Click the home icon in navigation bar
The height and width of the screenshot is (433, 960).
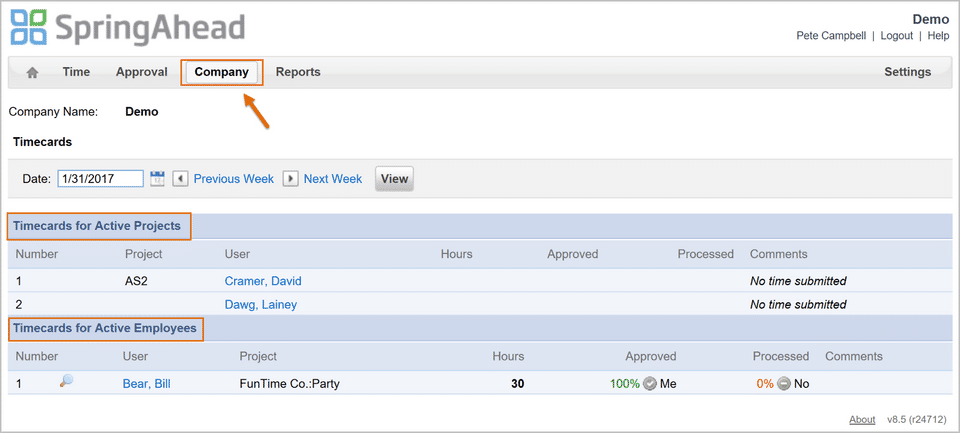point(32,72)
